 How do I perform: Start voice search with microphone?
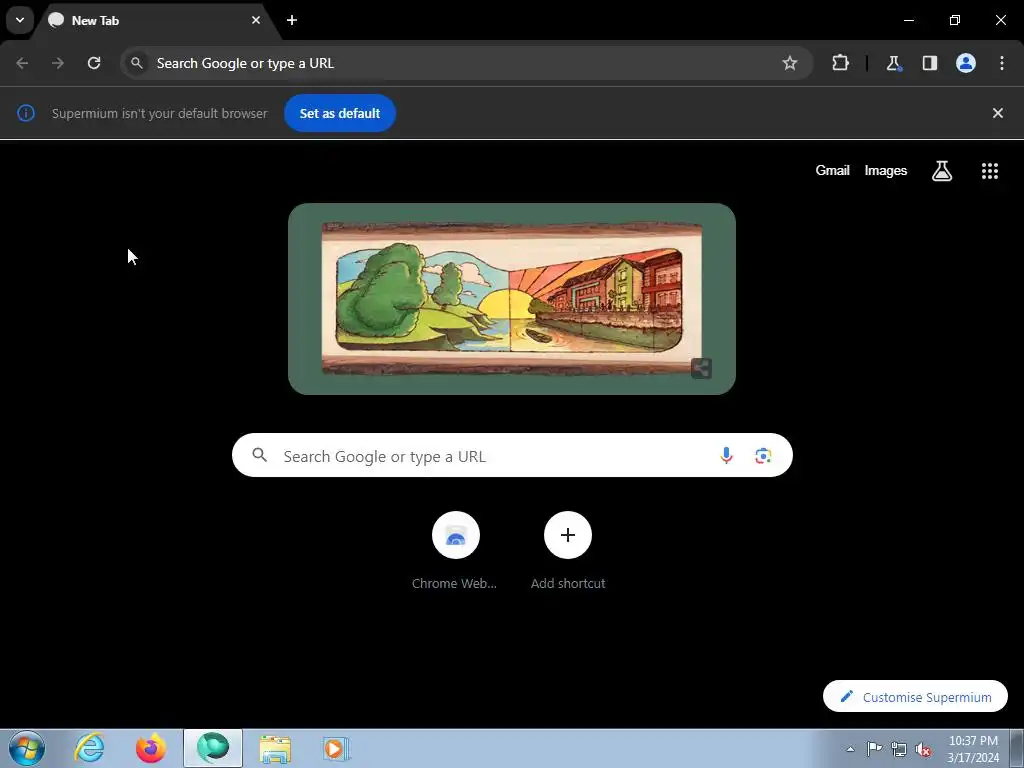click(726, 455)
